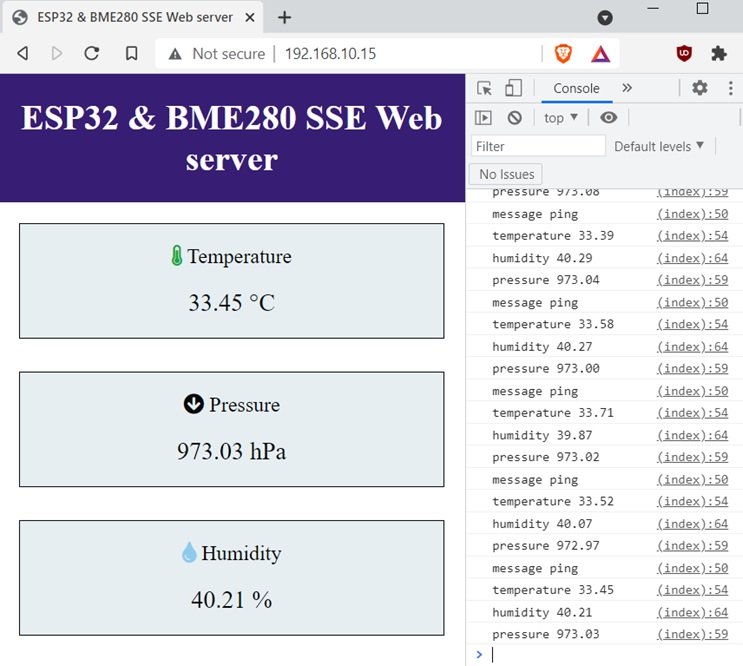Click the page heading ESP32 & BME280 SSE Web server
The width and height of the screenshot is (743, 666).
click(x=232, y=138)
